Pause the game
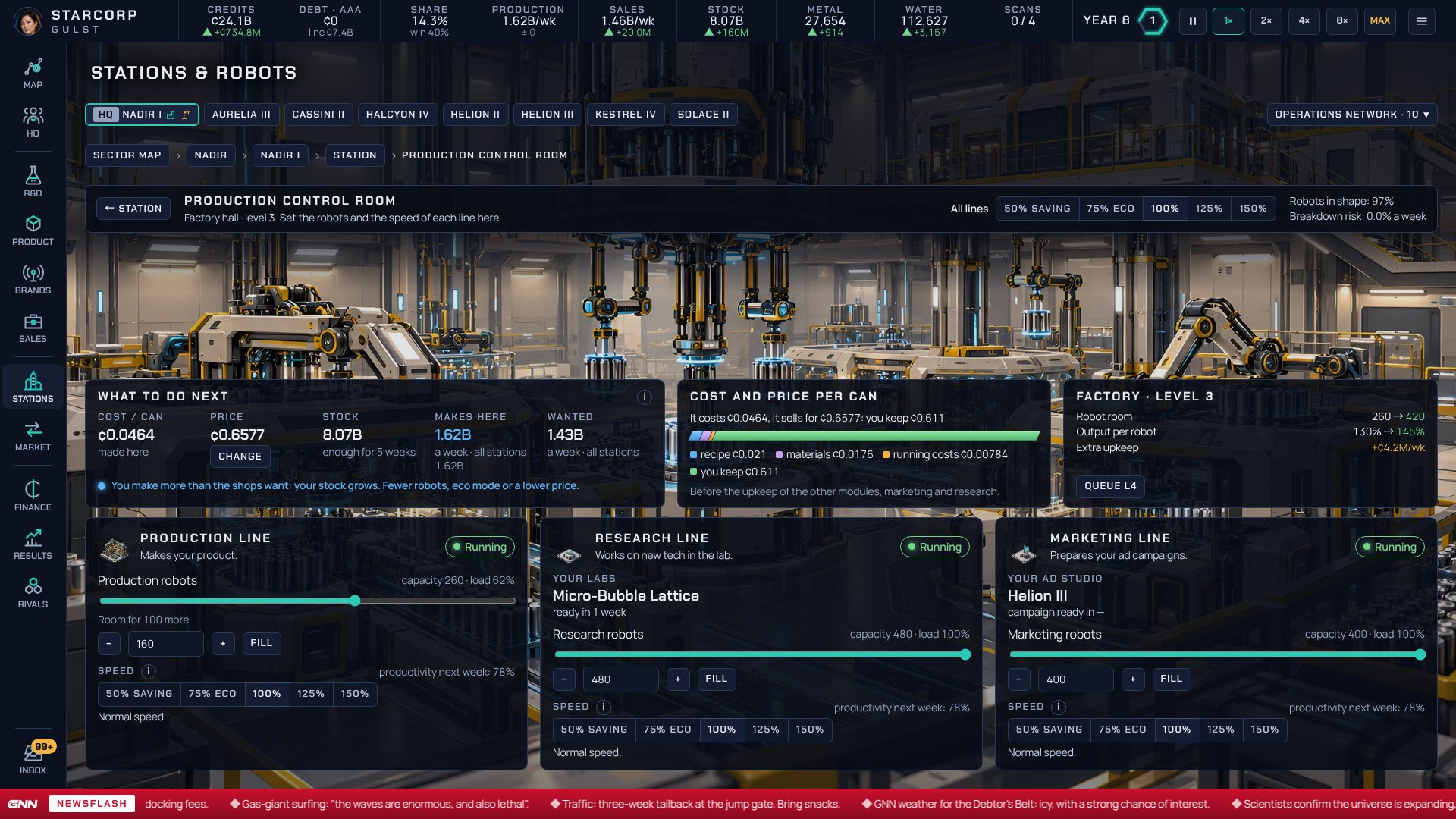This screenshot has height=819, width=1456. 1192,20
